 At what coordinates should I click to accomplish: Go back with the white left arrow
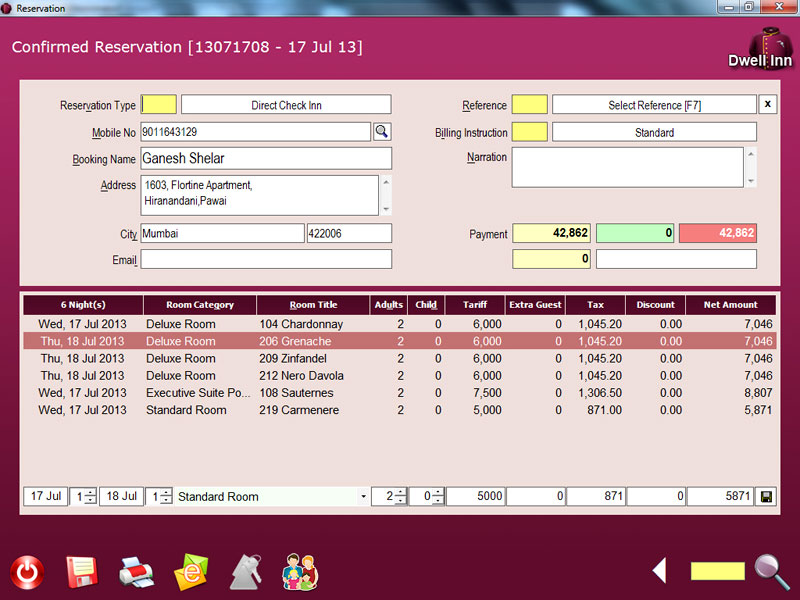pyautogui.click(x=659, y=571)
